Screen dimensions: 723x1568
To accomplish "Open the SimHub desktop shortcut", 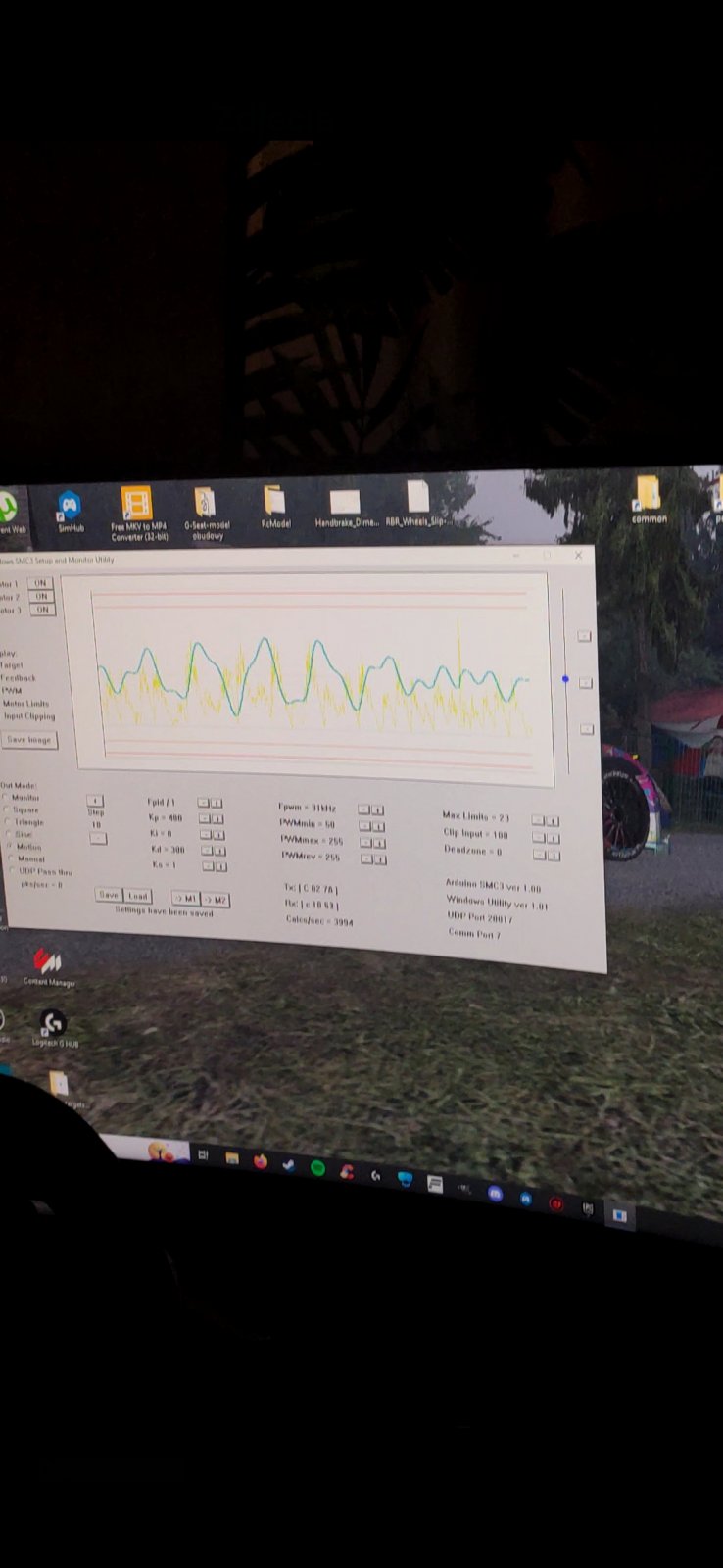I will point(70,512).
